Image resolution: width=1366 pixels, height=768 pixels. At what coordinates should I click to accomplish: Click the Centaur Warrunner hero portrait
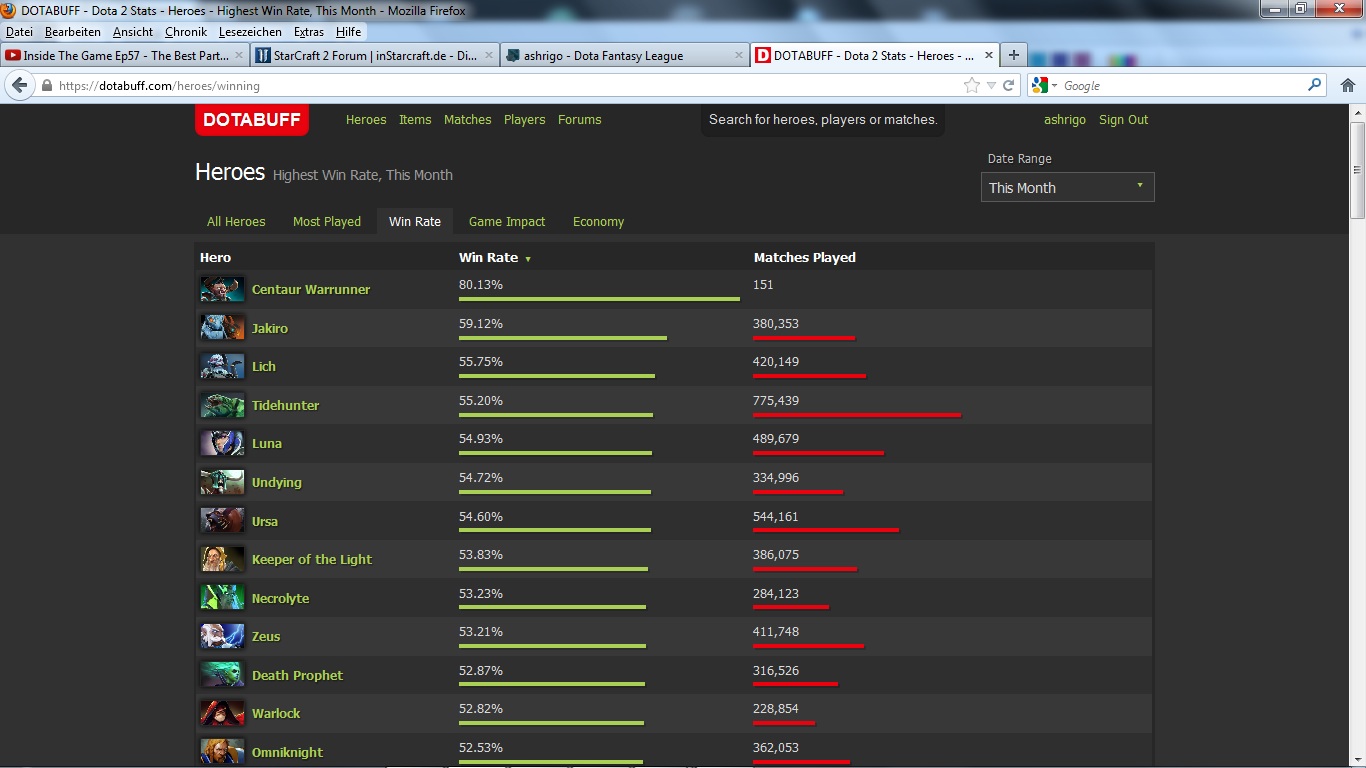(221, 290)
